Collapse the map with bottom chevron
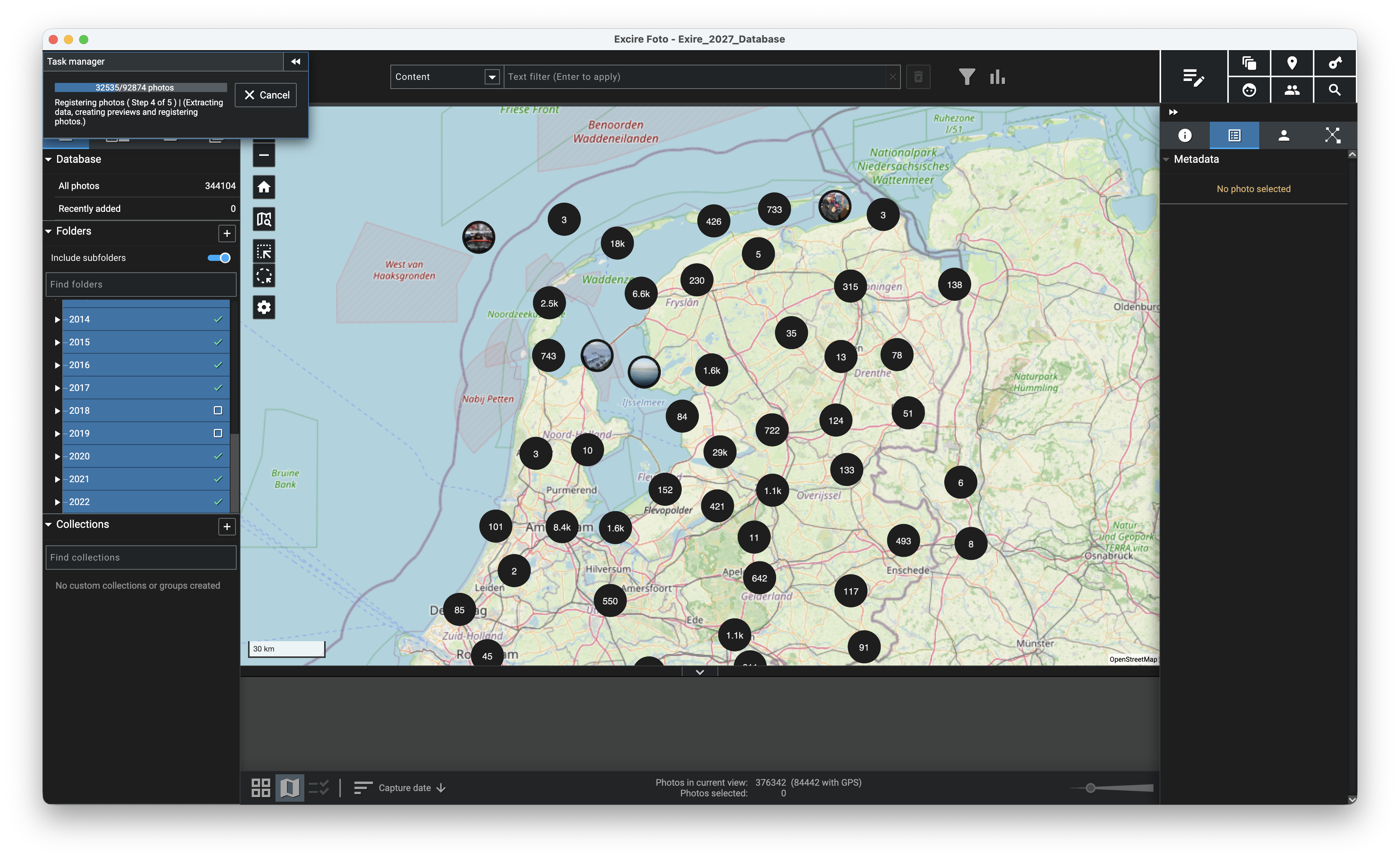Viewport: 1400px width, 861px height. coord(700,672)
